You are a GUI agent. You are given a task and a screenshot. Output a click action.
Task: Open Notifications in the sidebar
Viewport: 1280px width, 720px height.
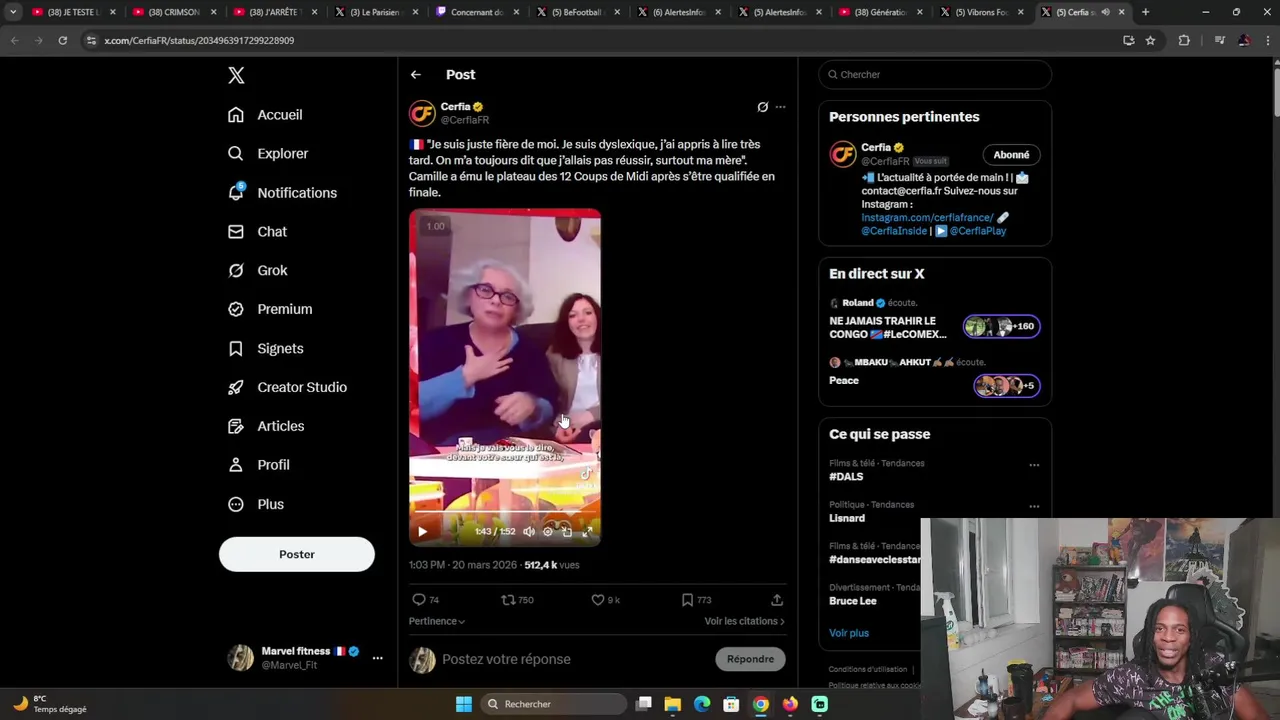coord(282,193)
